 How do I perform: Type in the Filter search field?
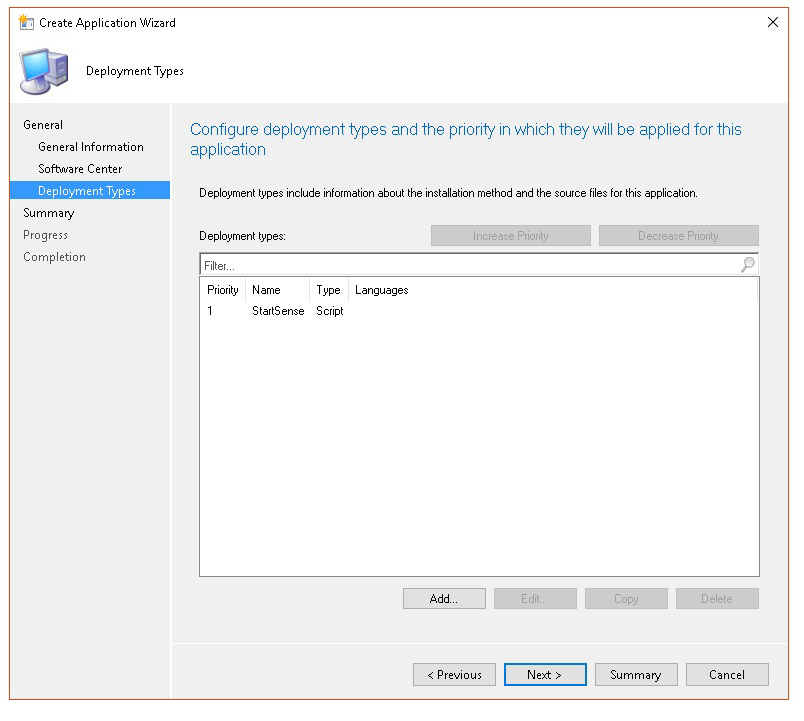coord(465,266)
